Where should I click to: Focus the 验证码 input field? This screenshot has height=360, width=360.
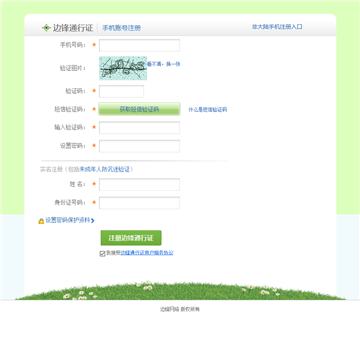click(121, 91)
